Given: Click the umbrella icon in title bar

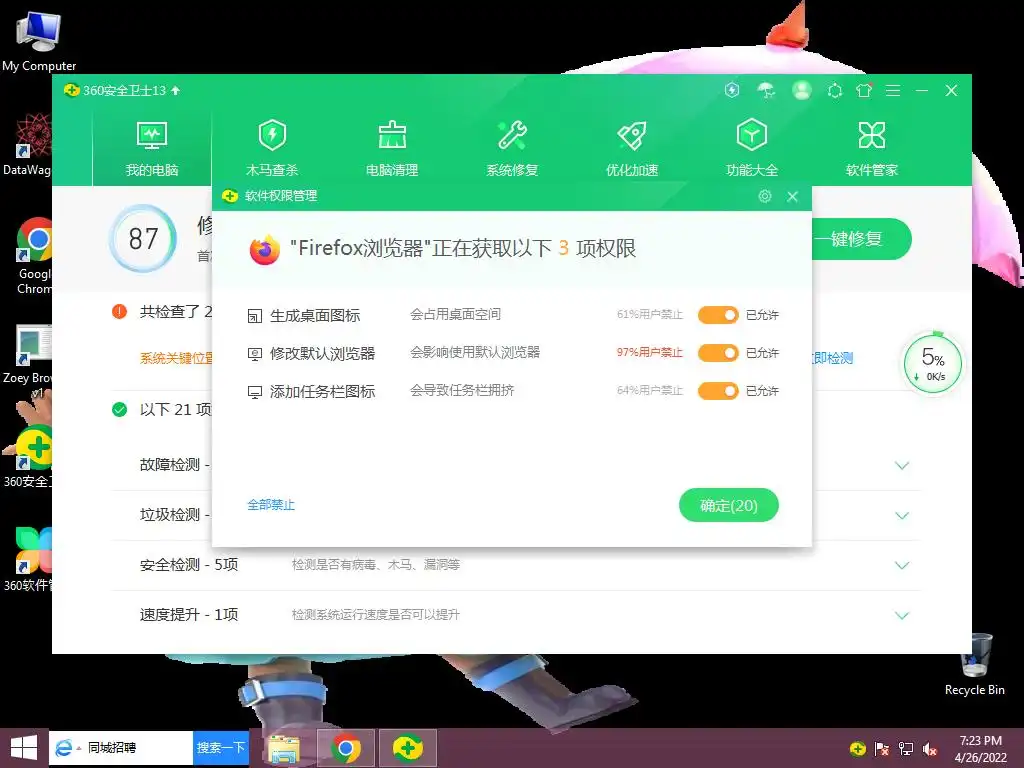Looking at the screenshot, I should 766,90.
